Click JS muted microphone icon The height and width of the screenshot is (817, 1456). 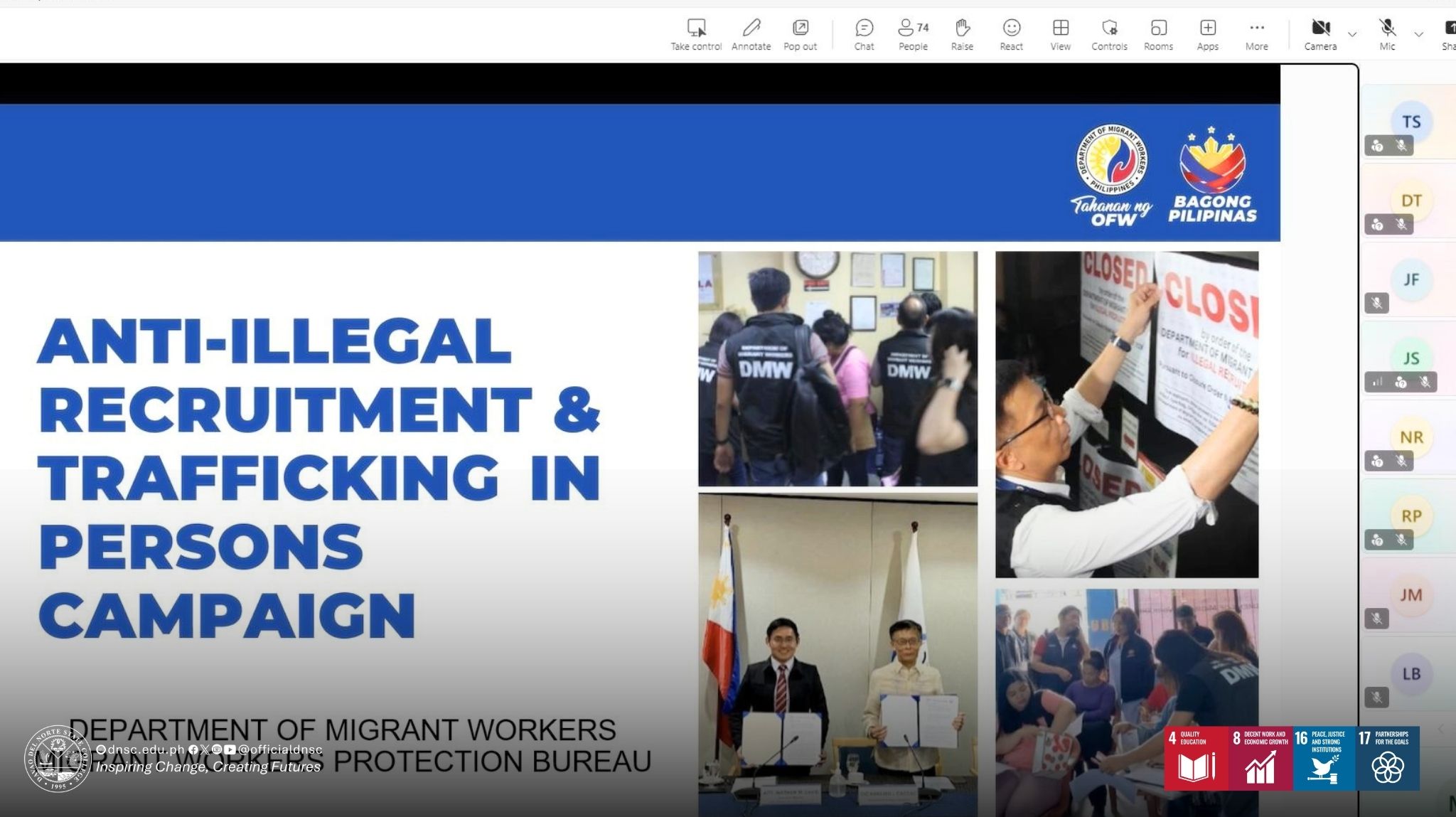coord(1425,383)
